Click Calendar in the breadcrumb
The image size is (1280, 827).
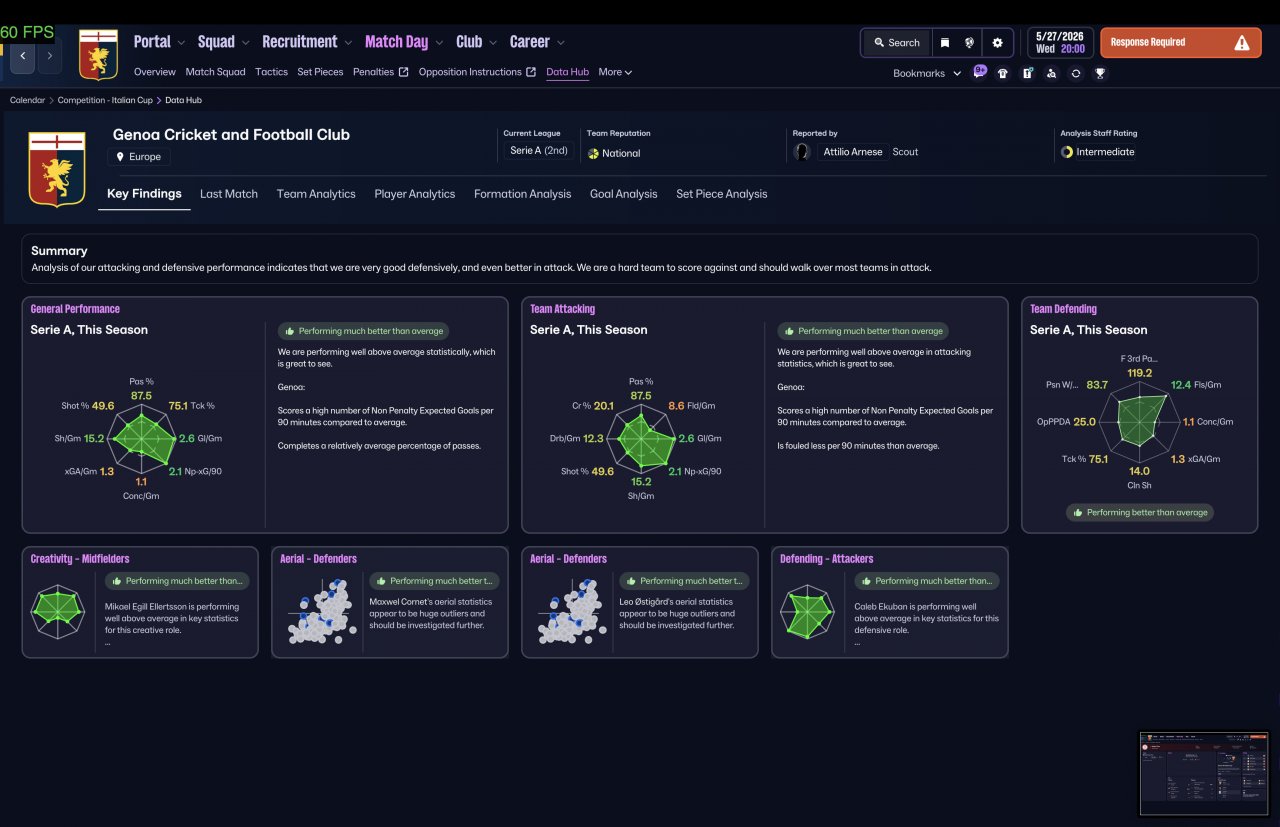pyautogui.click(x=28, y=100)
